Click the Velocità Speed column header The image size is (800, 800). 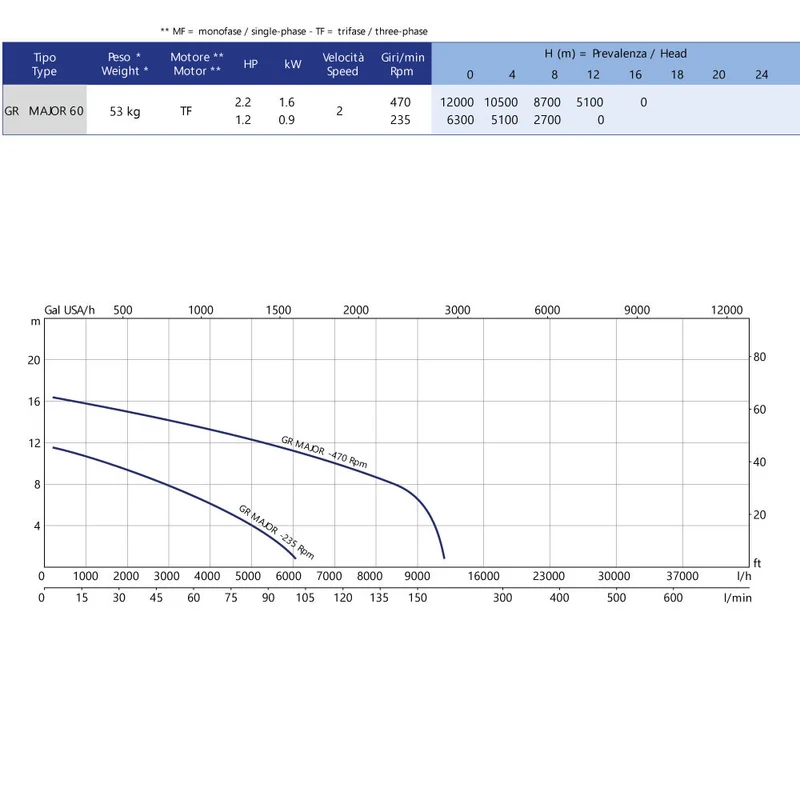coord(343,64)
